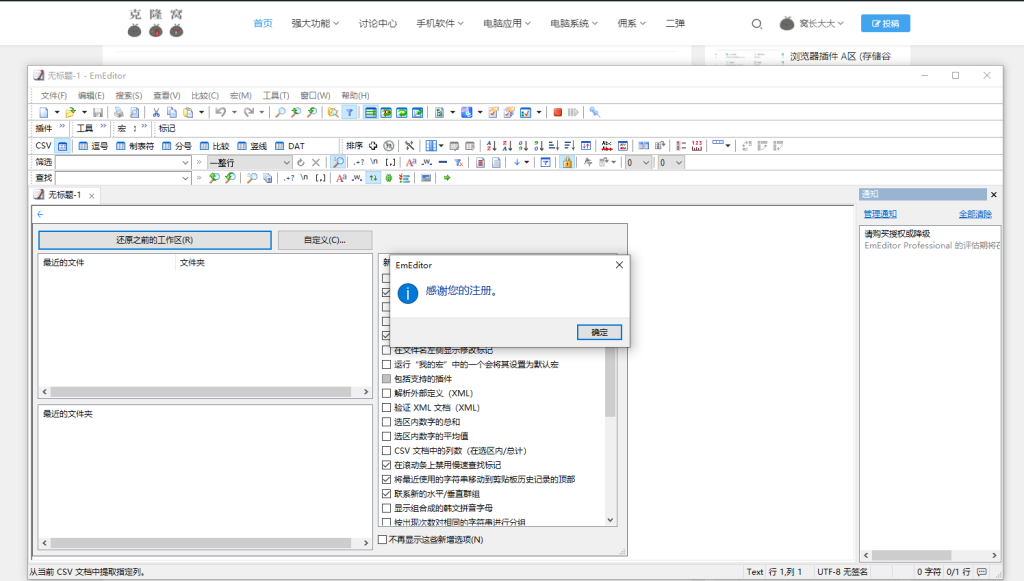Open the 编辑(E) menu
The image size is (1024, 581).
tap(91, 95)
